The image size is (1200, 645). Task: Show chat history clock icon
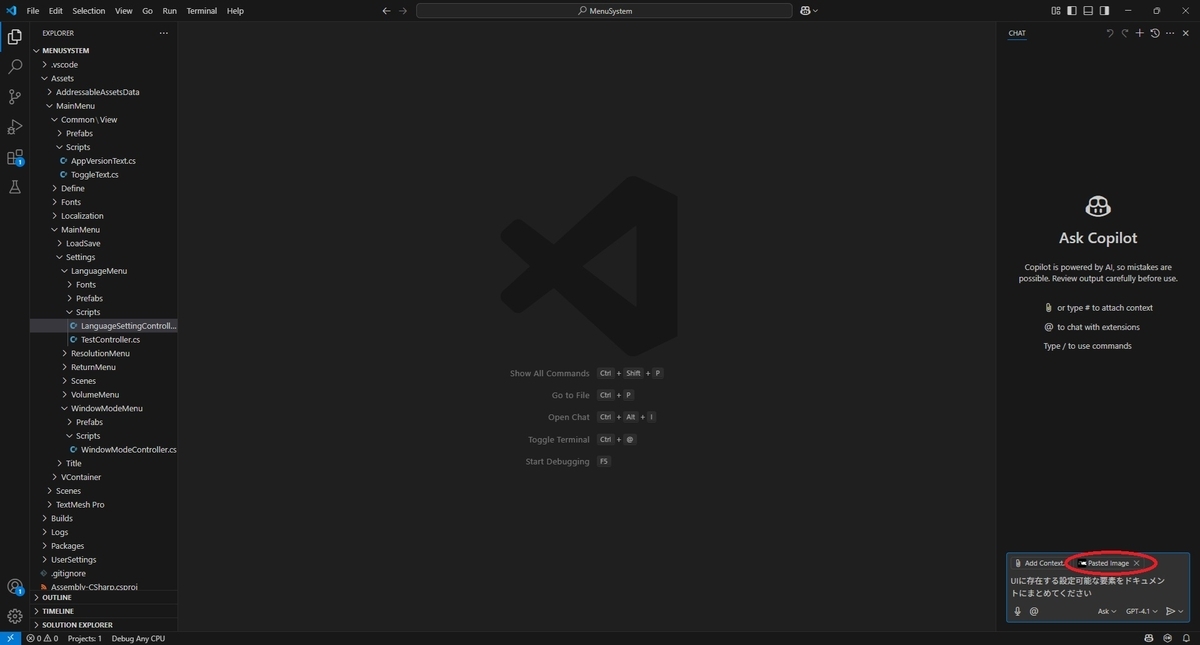pos(1155,33)
